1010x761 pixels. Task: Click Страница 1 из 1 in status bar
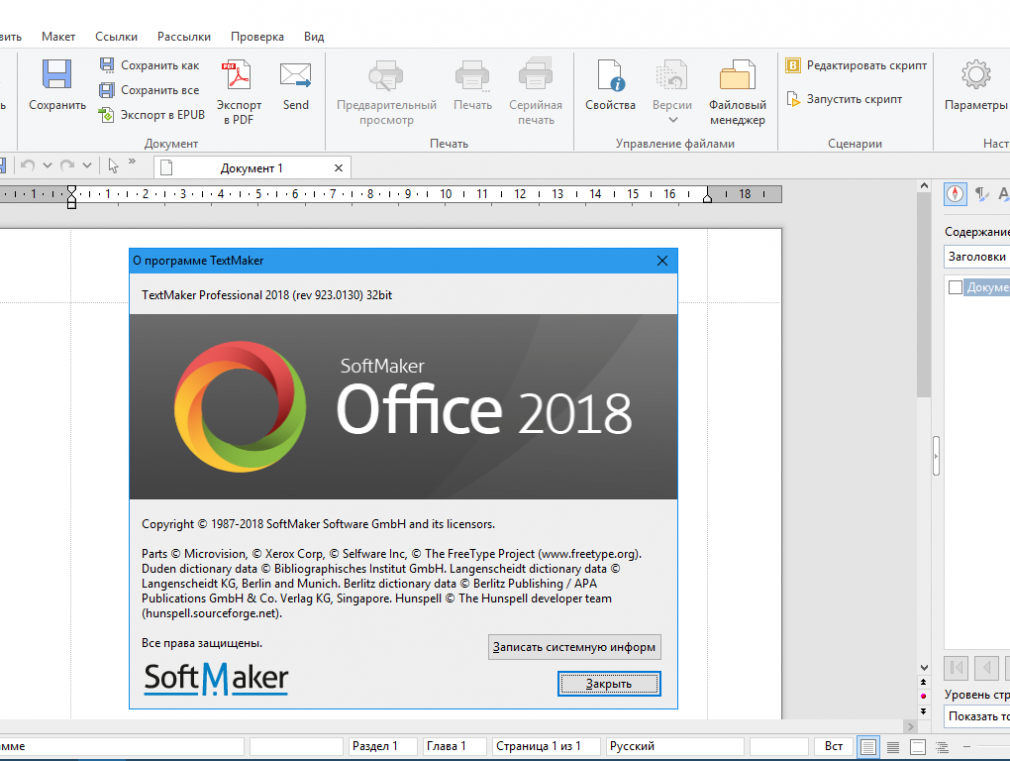click(x=546, y=746)
